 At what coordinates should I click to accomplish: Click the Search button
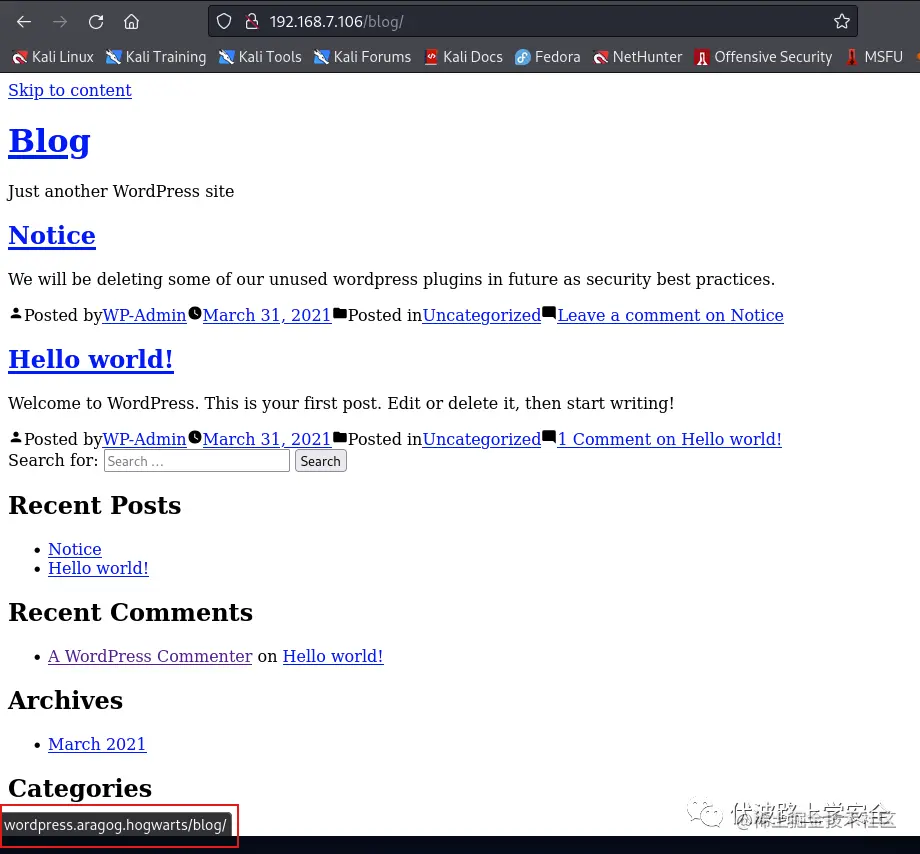[x=320, y=461]
